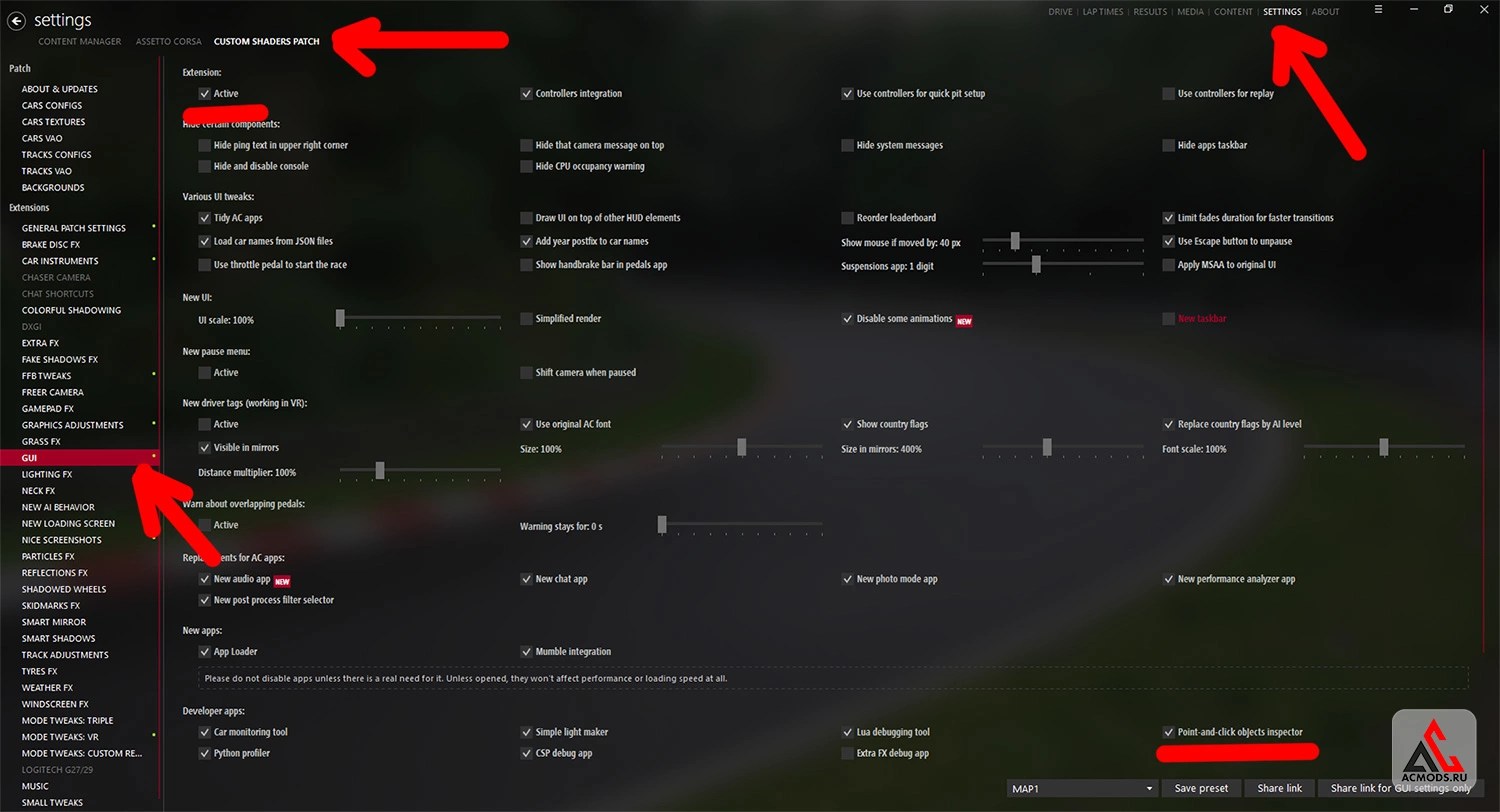The image size is (1500, 812).
Task: Select Weather FX extension
Action: 47,688
